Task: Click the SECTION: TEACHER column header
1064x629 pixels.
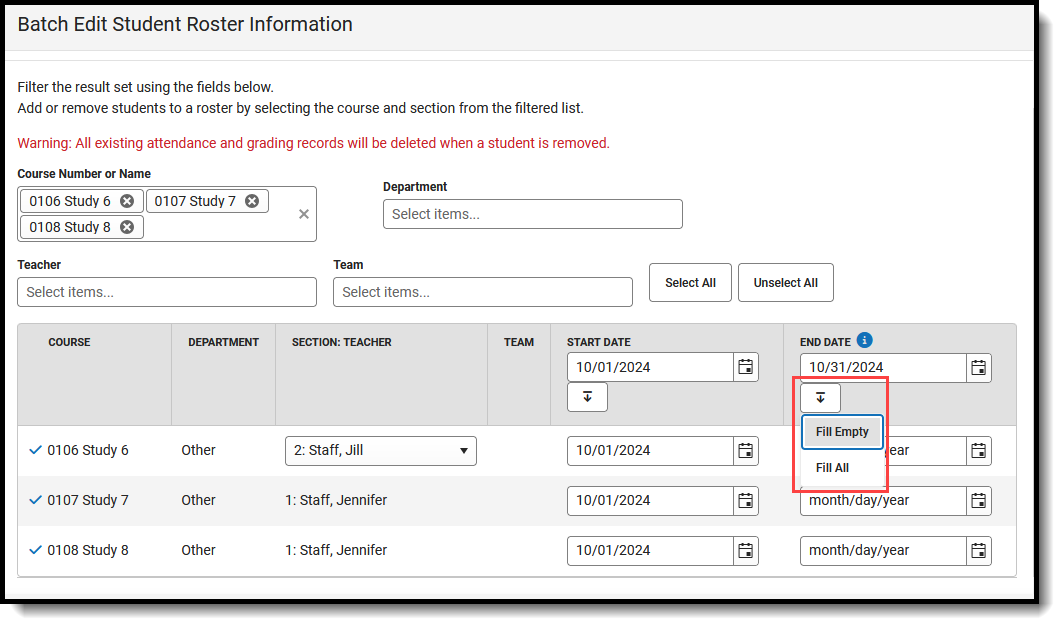Action: coord(341,342)
